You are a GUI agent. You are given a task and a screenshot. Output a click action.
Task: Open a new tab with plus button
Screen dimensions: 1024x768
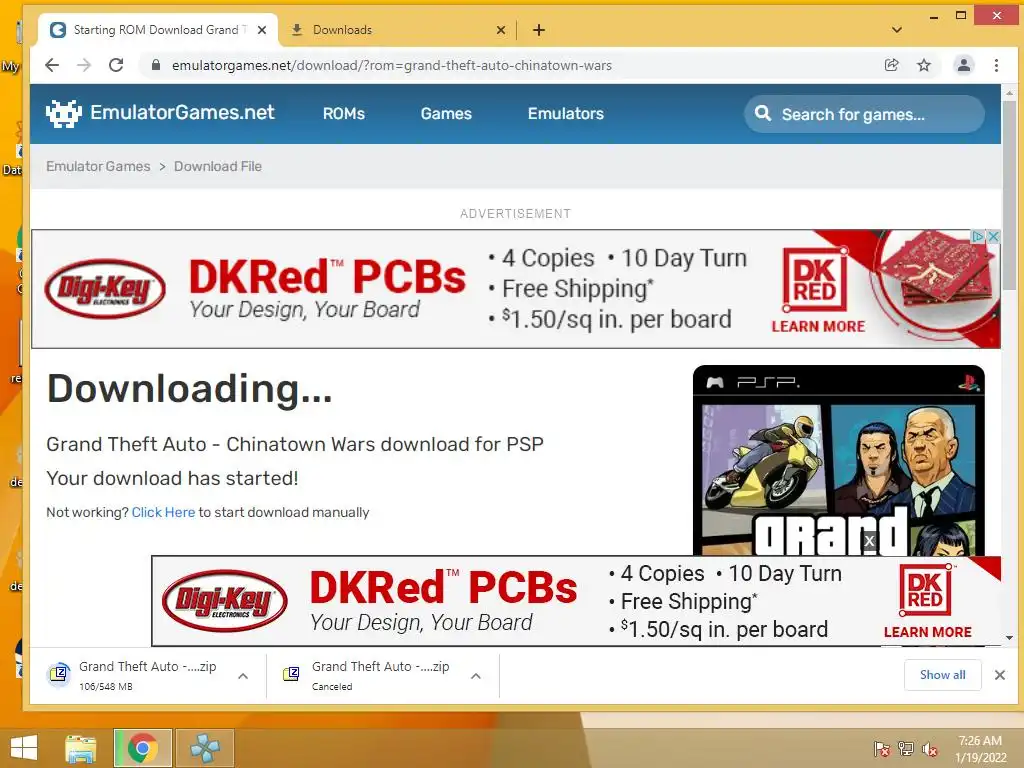coord(539,30)
